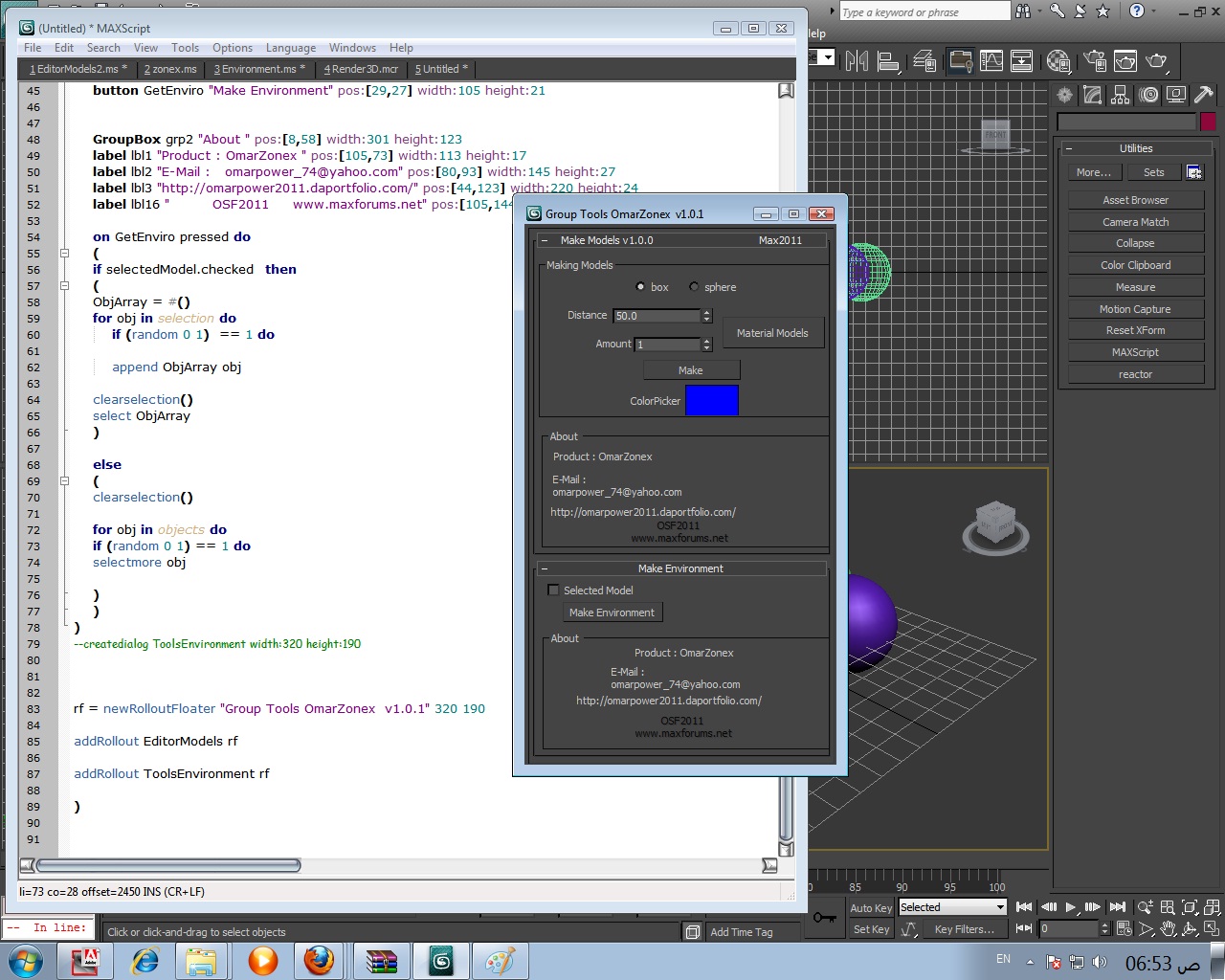Screen dimensions: 1225x980
Task: Open Render Setup teapot icon
Action: pos(1095,61)
